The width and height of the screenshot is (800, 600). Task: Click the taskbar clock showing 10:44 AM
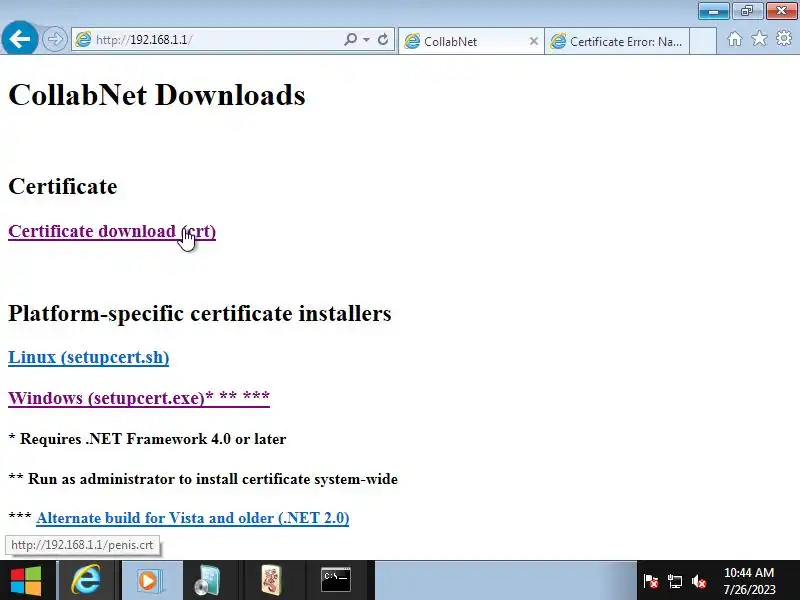[749, 581]
